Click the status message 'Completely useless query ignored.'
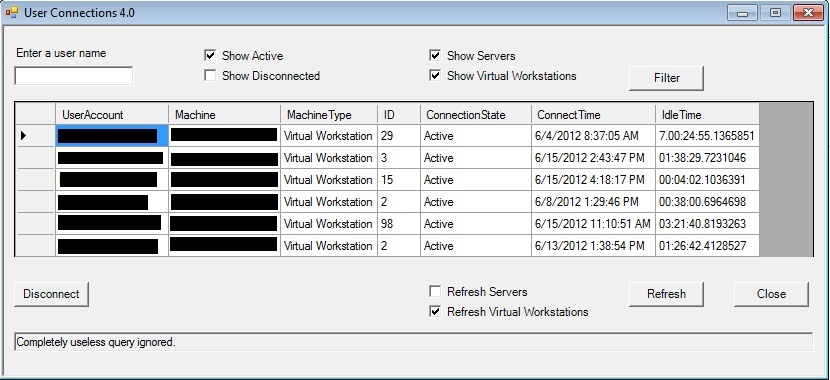Viewport: 830px width, 380px height. coord(96,342)
